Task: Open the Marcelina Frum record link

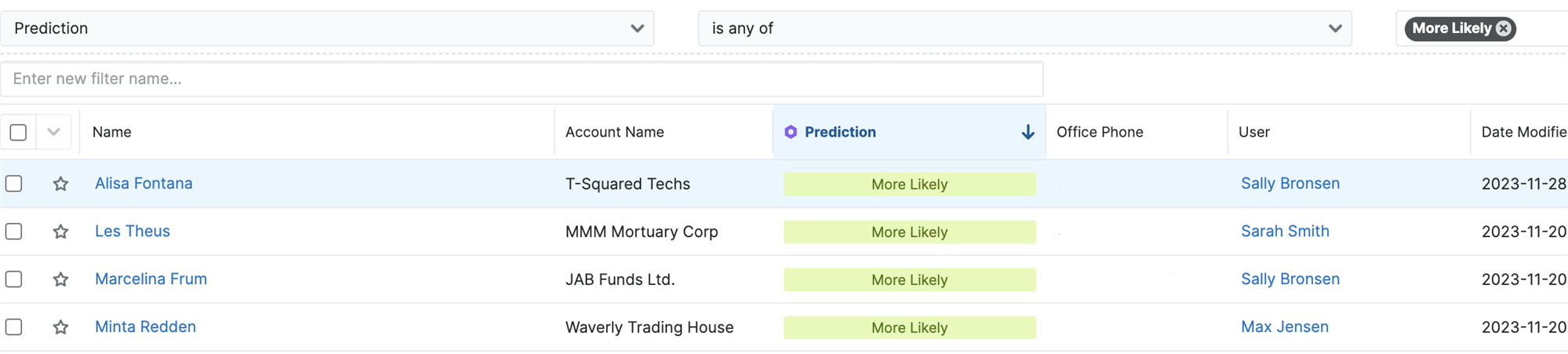Action: click(x=151, y=279)
